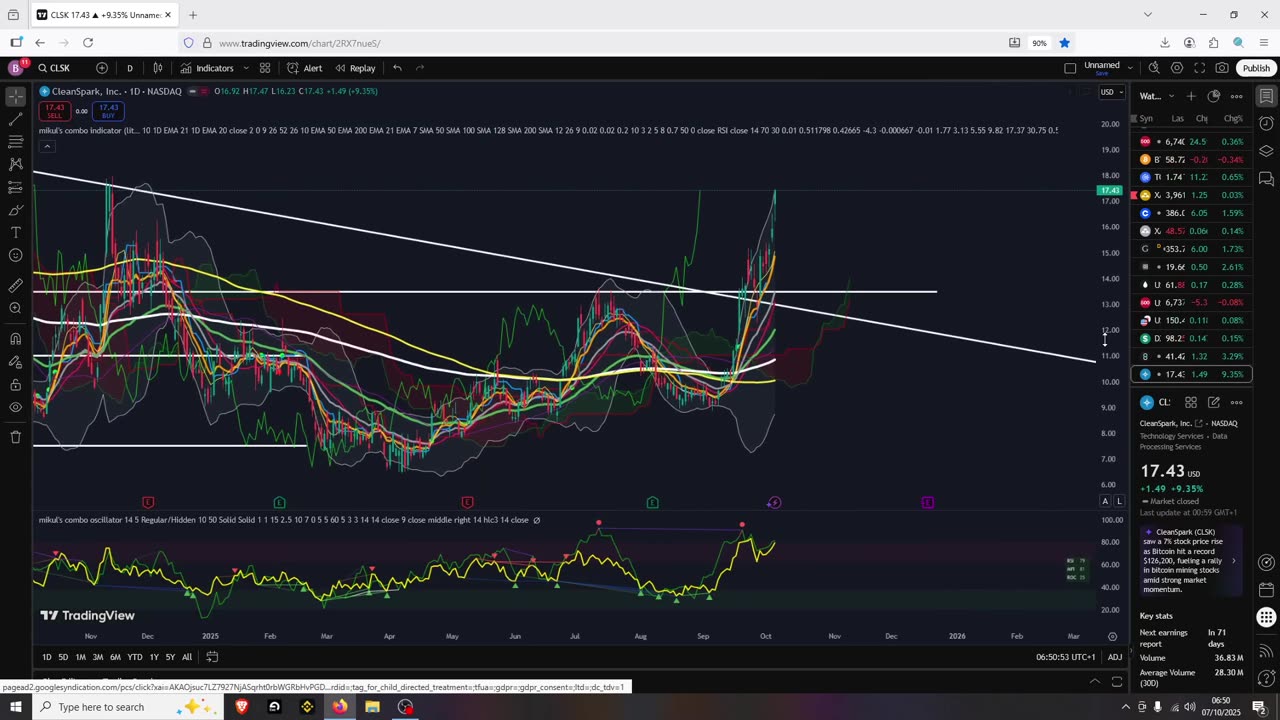
Task: Open the go to date calendar icon
Action: 213,657
